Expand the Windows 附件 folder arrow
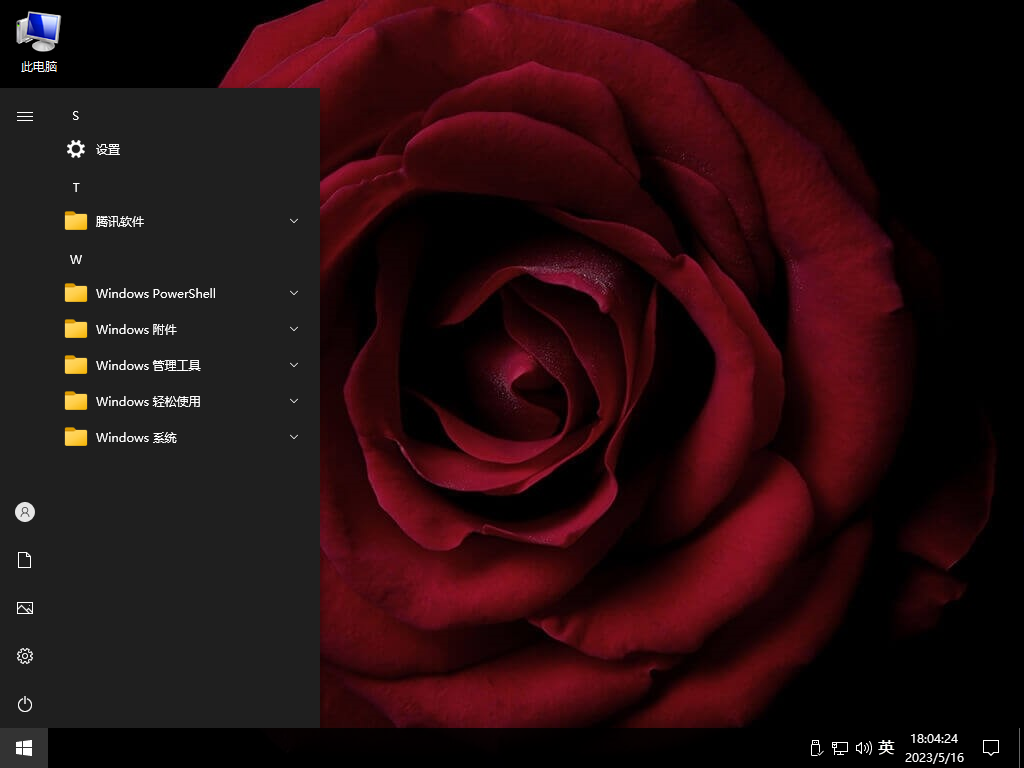The width and height of the screenshot is (1024, 768). 294,329
